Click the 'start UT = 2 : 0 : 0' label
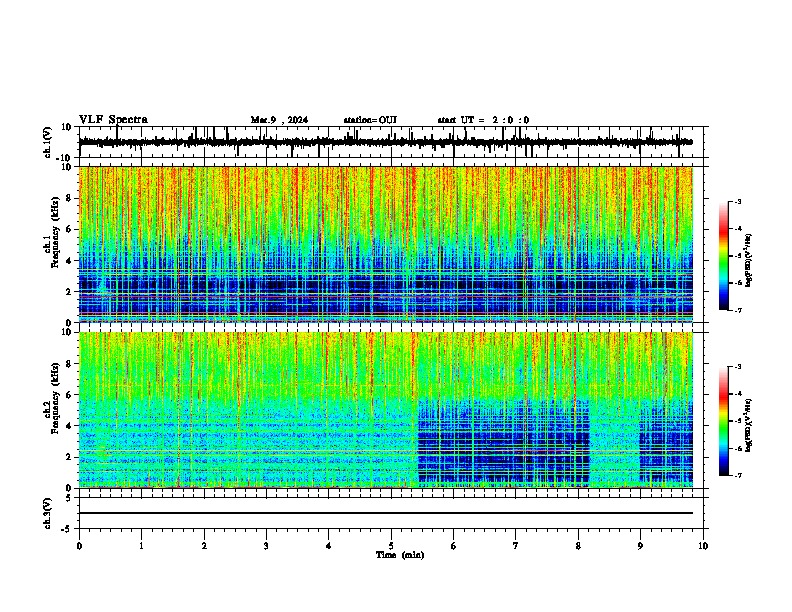792x612 pixels. tap(483, 120)
